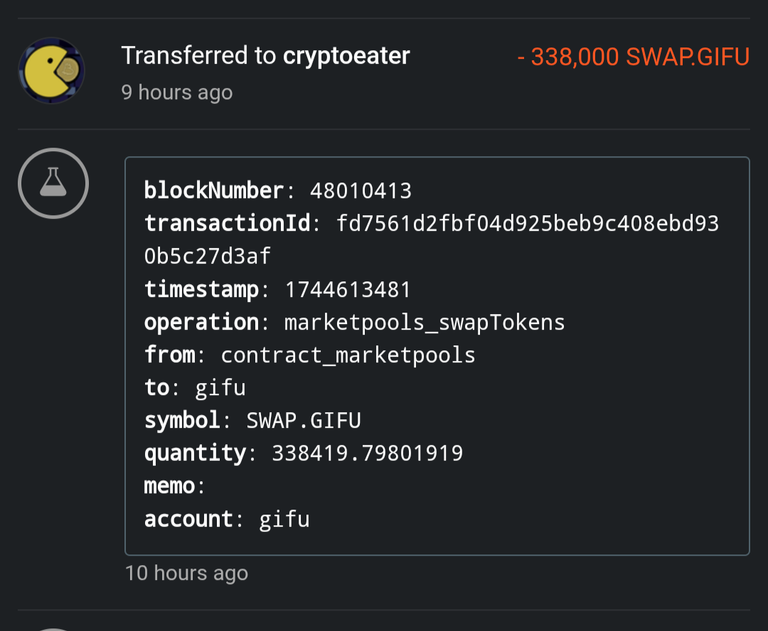Viewport: 768px width, 631px height.
Task: Click the flask icon in the circle
Action: pos(53,183)
